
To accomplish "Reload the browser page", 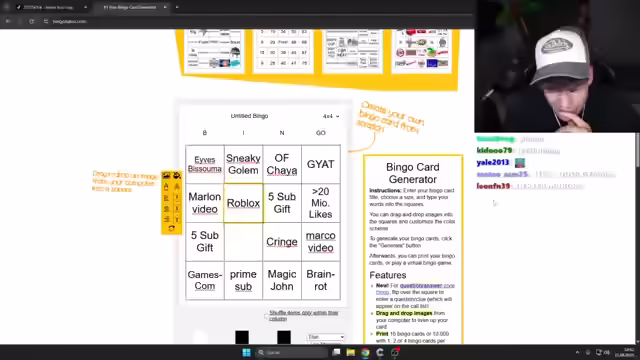I will pos(31,21).
